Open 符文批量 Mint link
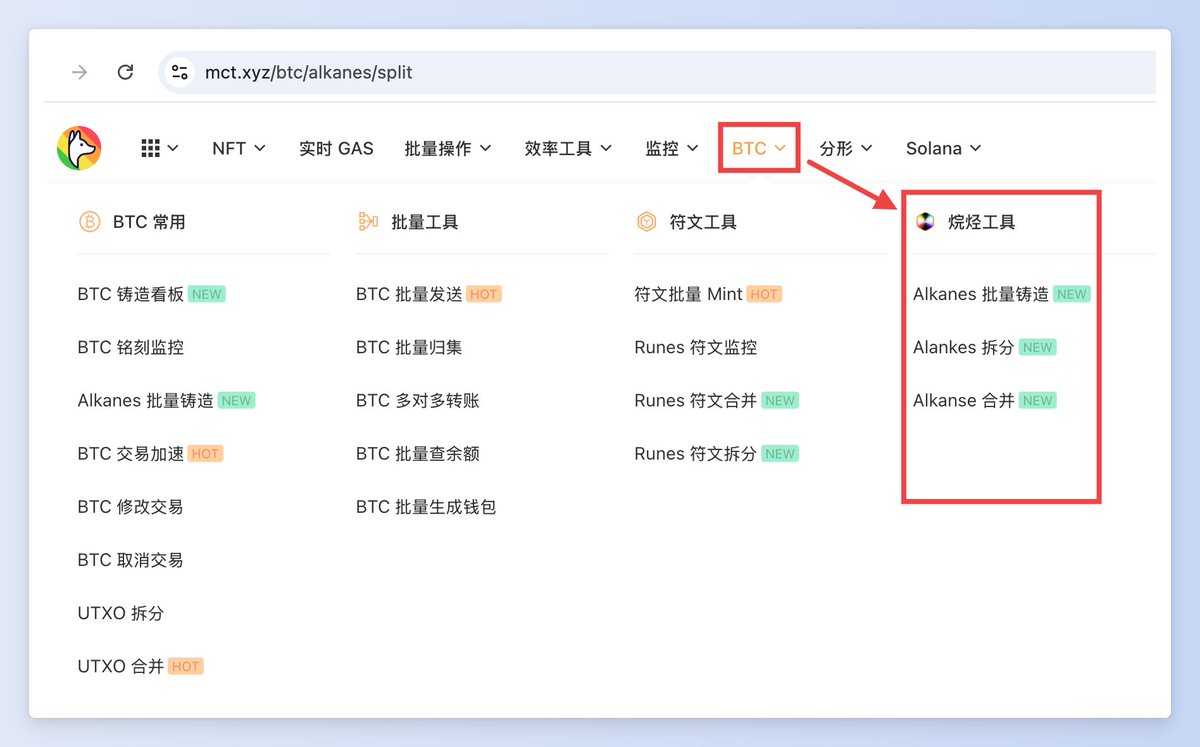This screenshot has height=747, width=1200. click(689, 294)
